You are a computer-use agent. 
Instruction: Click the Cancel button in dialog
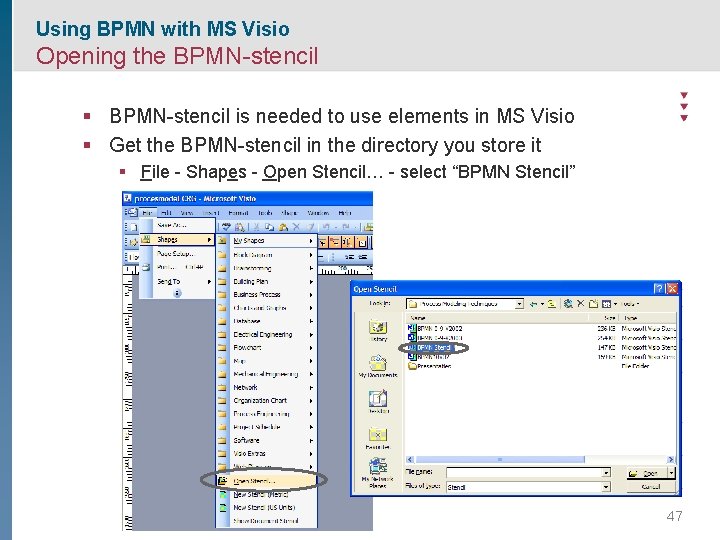click(651, 487)
